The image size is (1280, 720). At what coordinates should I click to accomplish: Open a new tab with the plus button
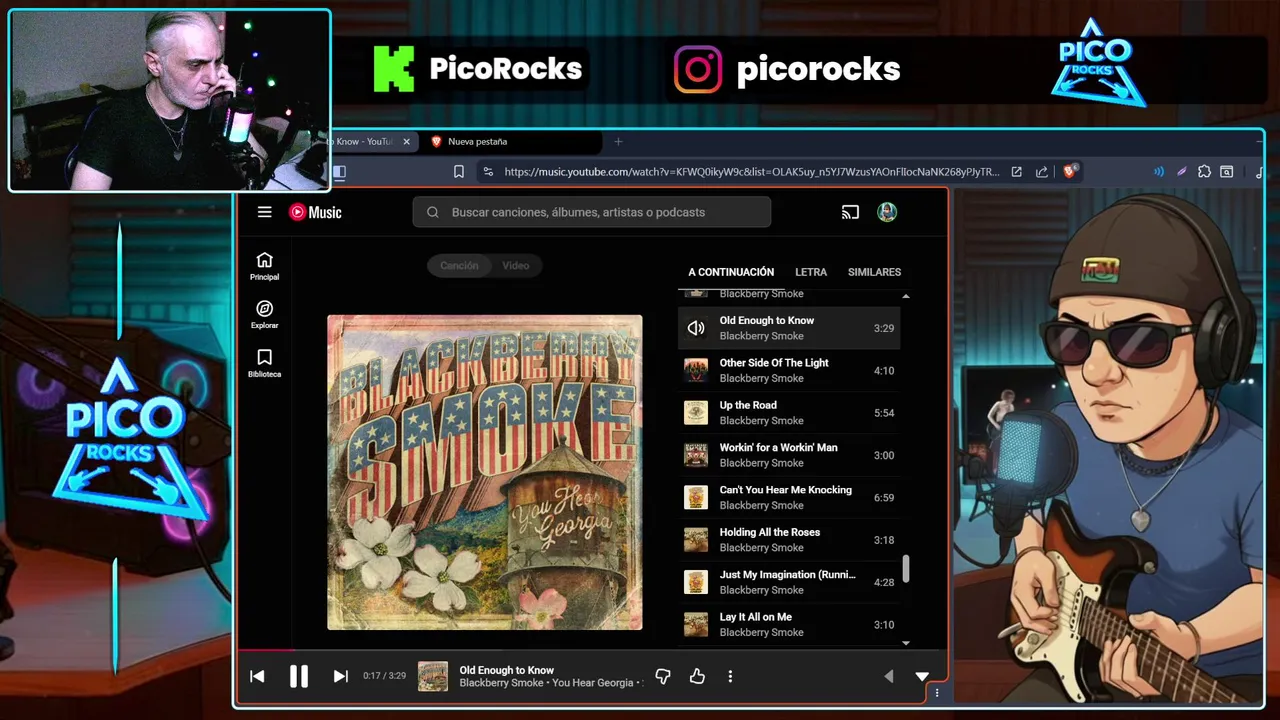point(618,142)
